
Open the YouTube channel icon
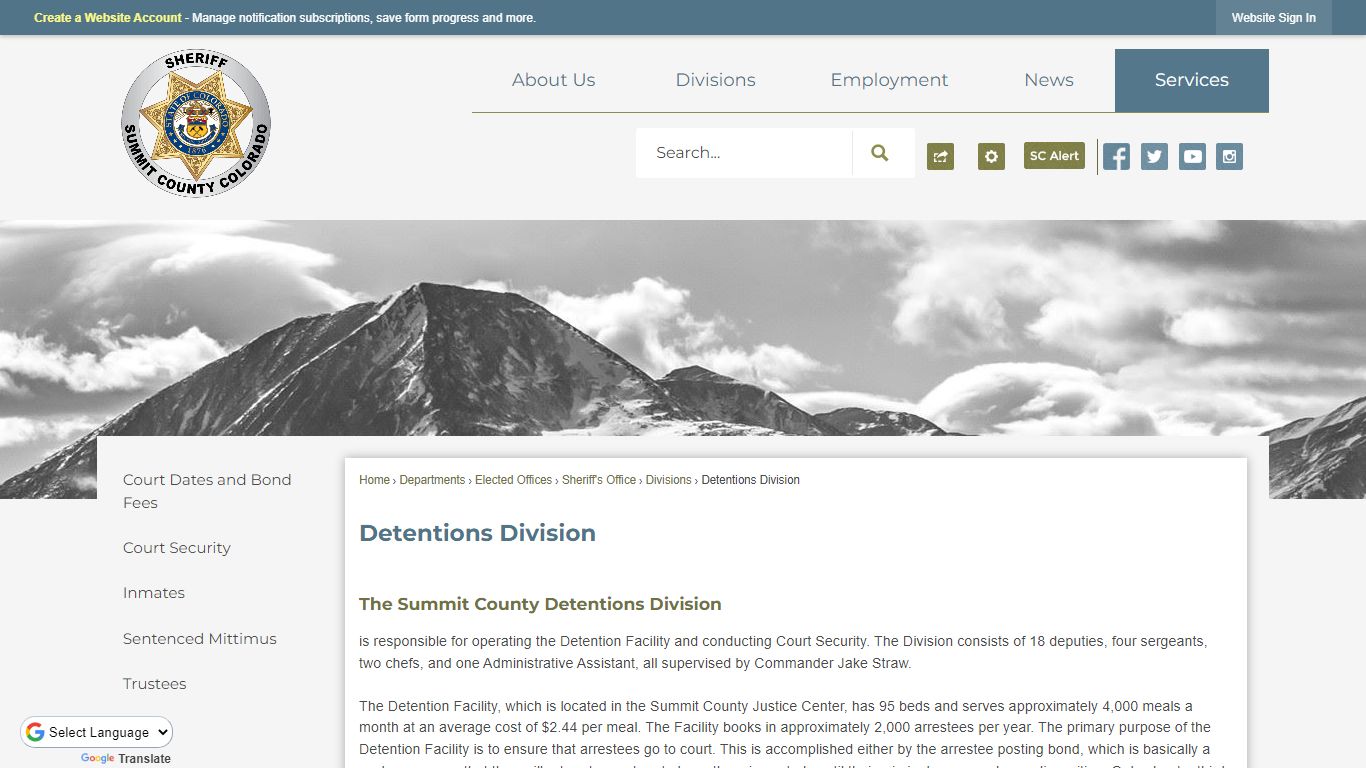tap(1191, 156)
